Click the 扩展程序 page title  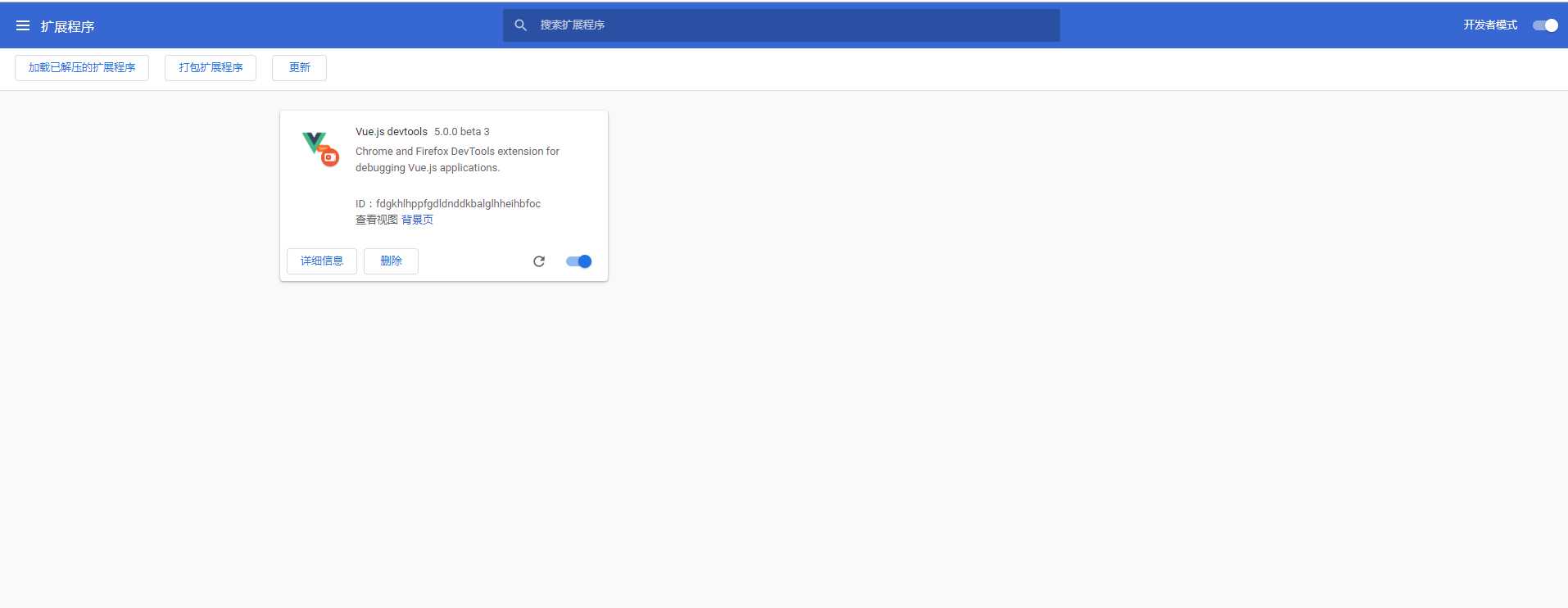tap(67, 26)
